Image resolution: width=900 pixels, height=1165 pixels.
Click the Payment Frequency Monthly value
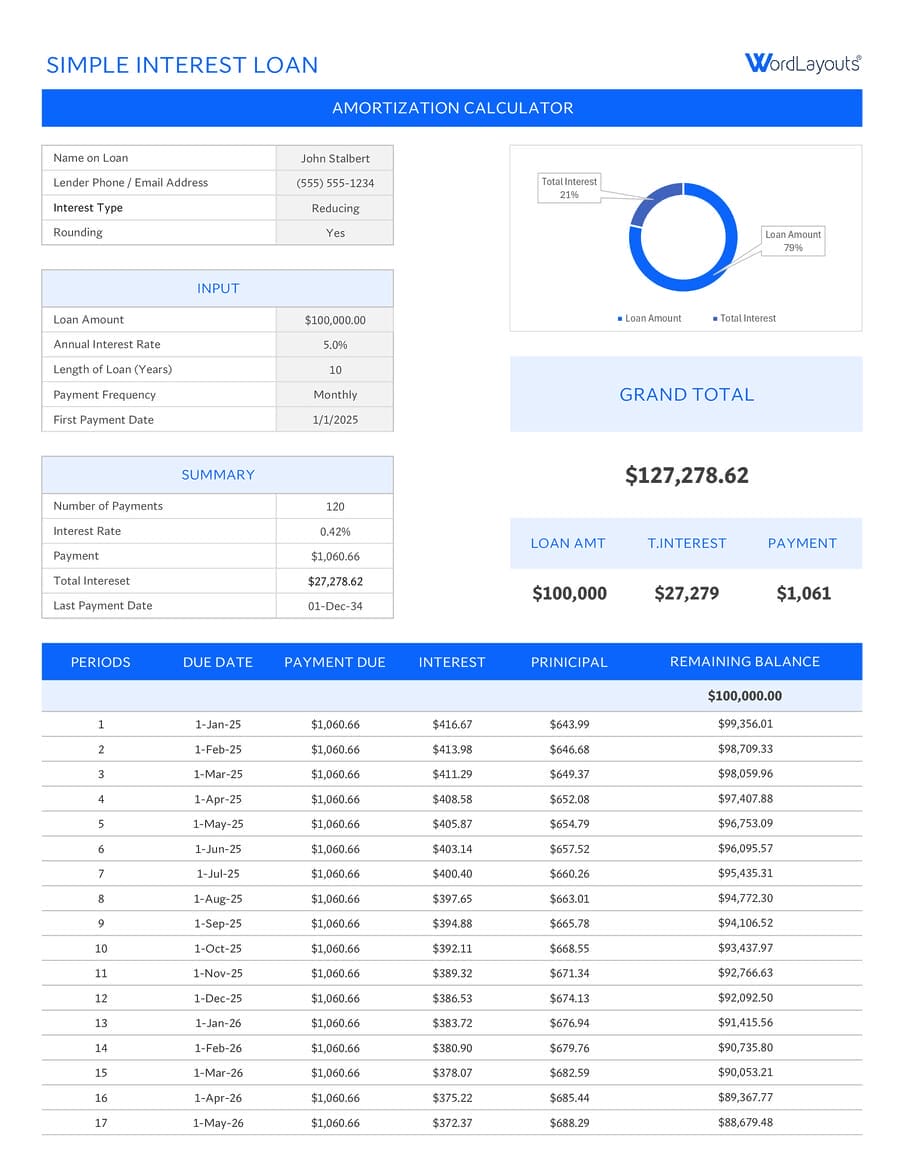pos(334,394)
